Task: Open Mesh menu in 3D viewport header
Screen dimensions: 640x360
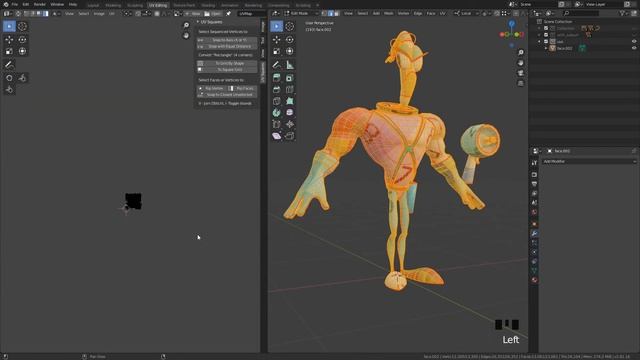Action: pos(389,13)
